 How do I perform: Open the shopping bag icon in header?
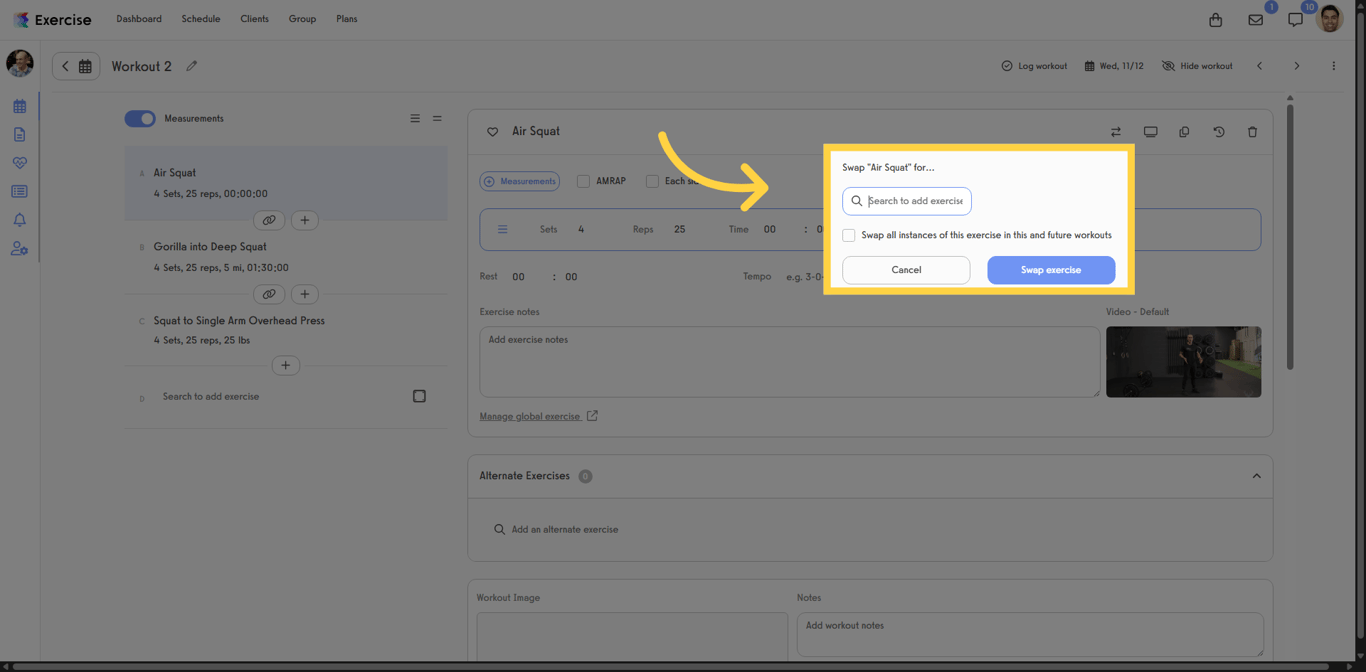tap(1215, 20)
